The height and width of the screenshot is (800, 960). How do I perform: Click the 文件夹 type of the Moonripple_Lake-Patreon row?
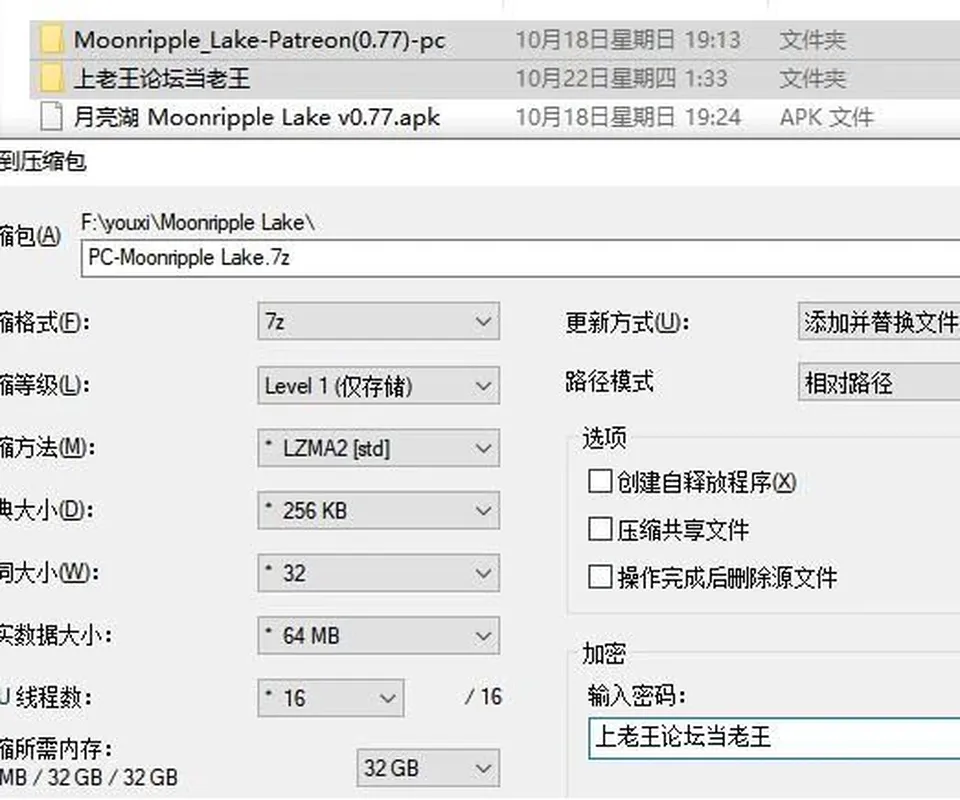click(x=813, y=40)
